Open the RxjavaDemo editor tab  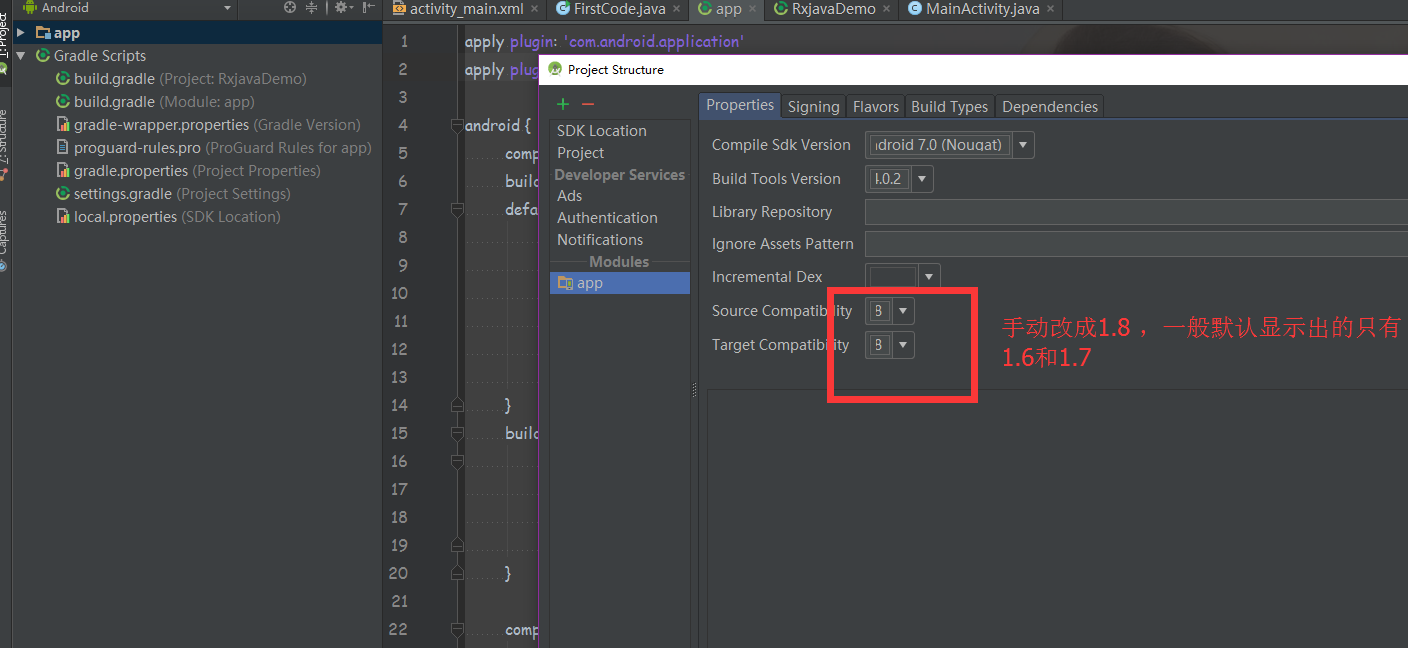point(833,9)
